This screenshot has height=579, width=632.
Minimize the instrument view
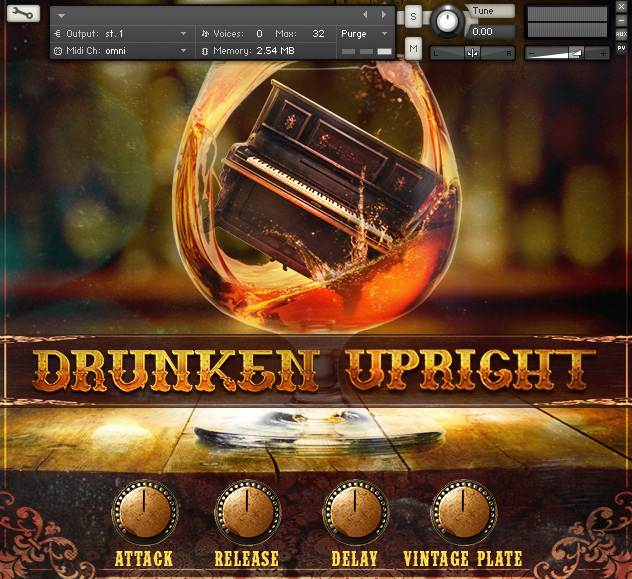(621, 20)
